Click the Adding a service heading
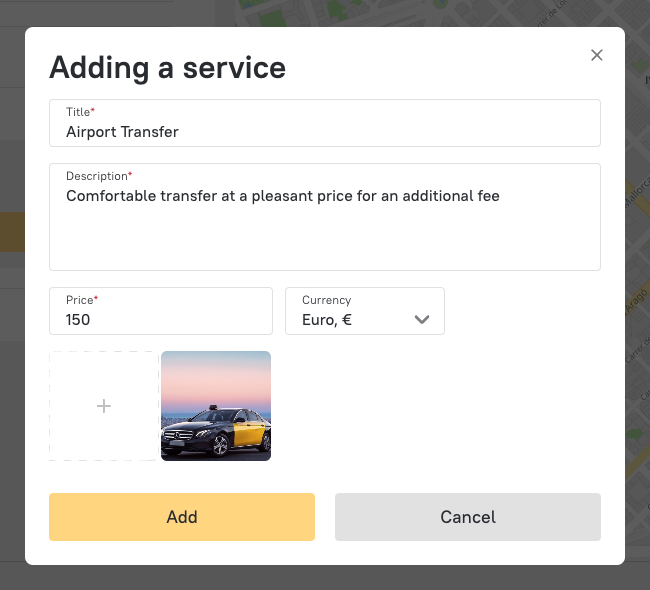The image size is (650, 590). click(167, 67)
